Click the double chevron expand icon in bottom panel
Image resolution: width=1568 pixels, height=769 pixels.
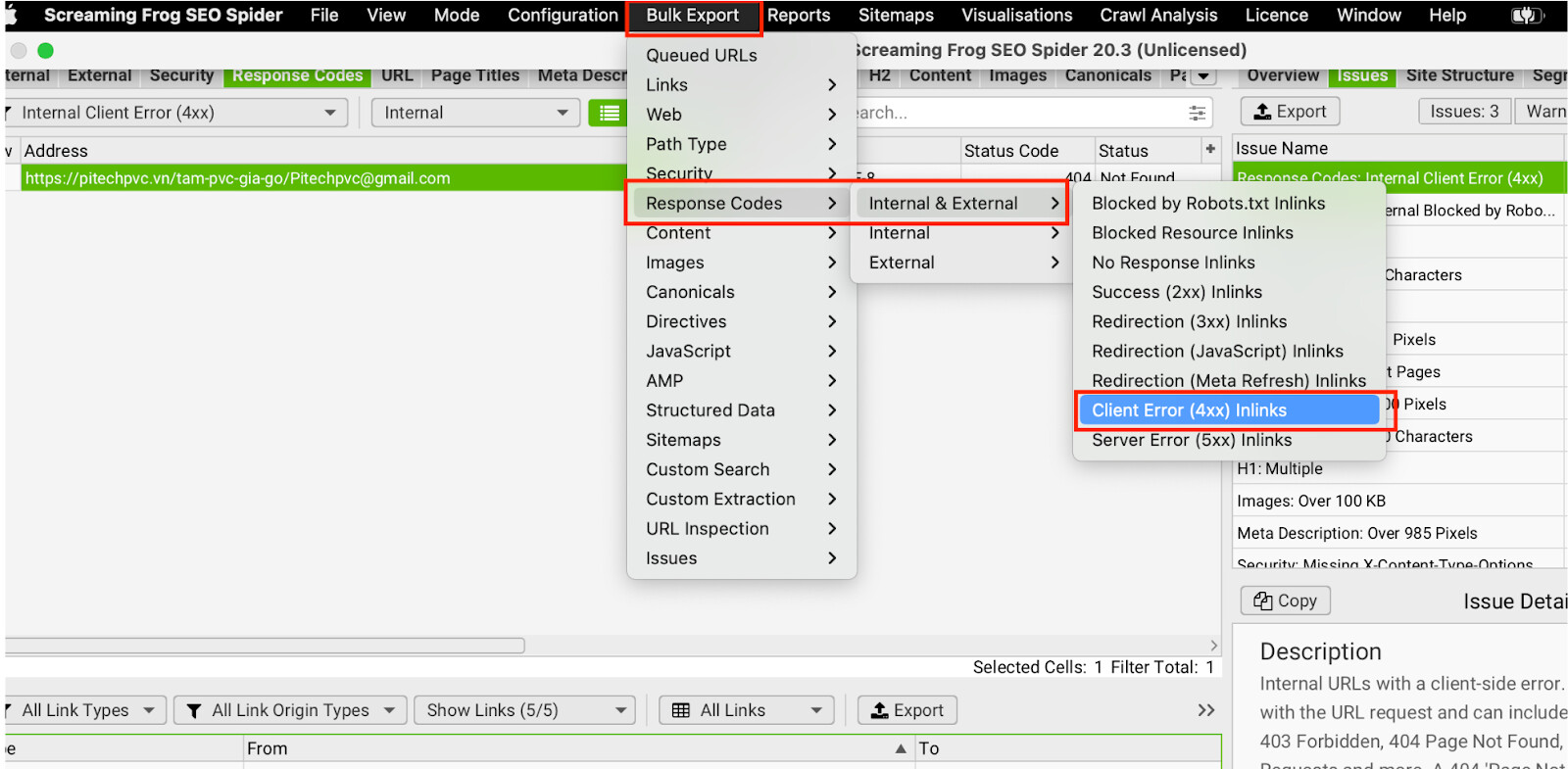1206,709
